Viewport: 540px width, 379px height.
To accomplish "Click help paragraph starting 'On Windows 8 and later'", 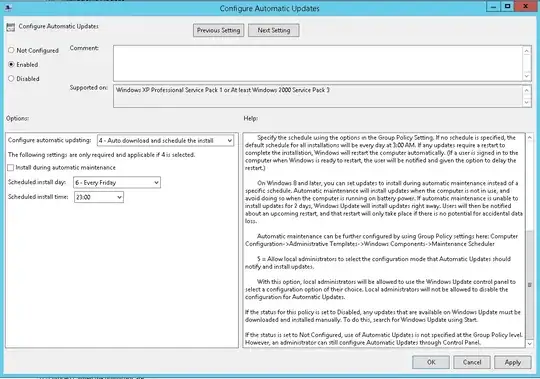I will tap(384, 202).
